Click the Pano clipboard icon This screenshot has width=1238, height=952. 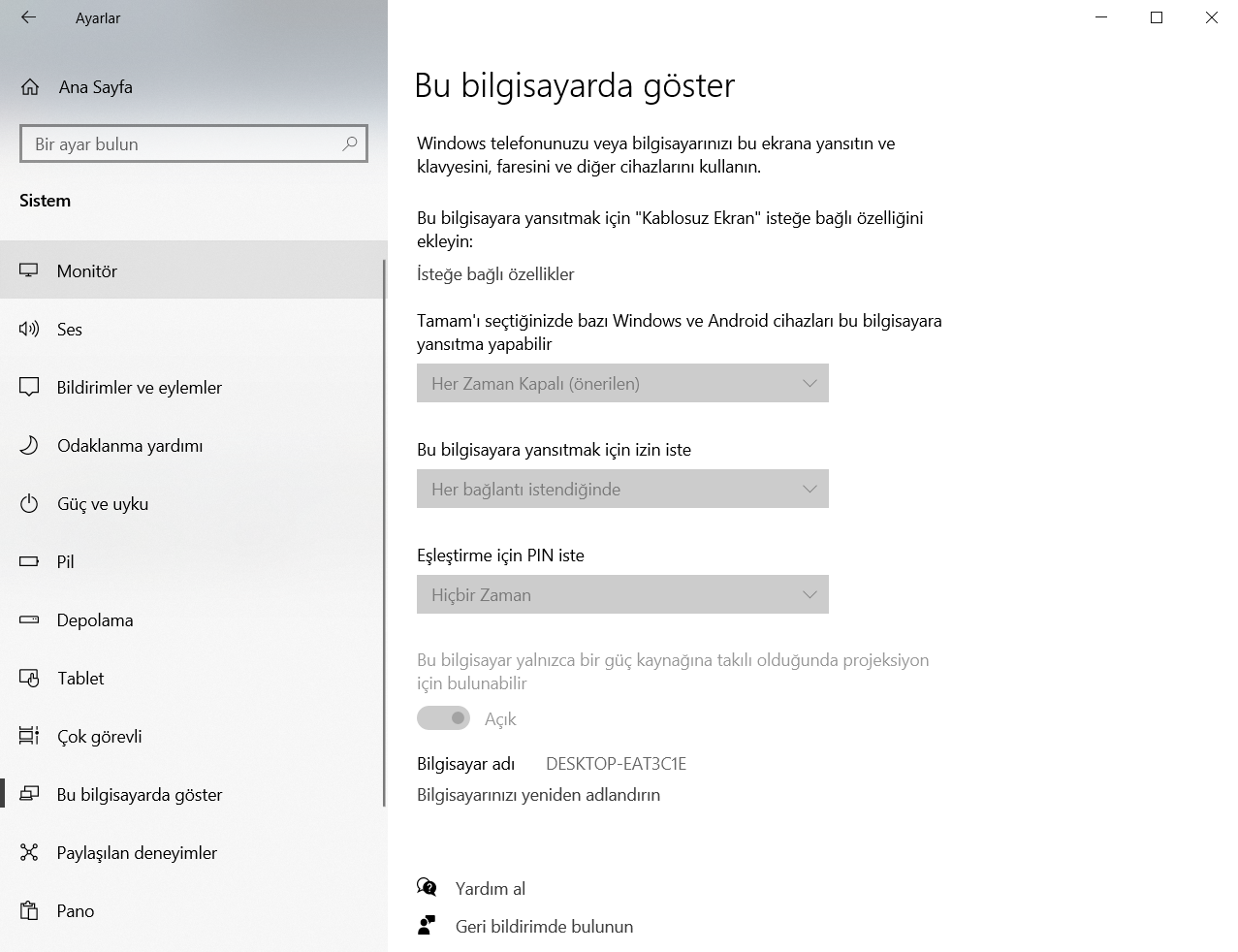29,910
